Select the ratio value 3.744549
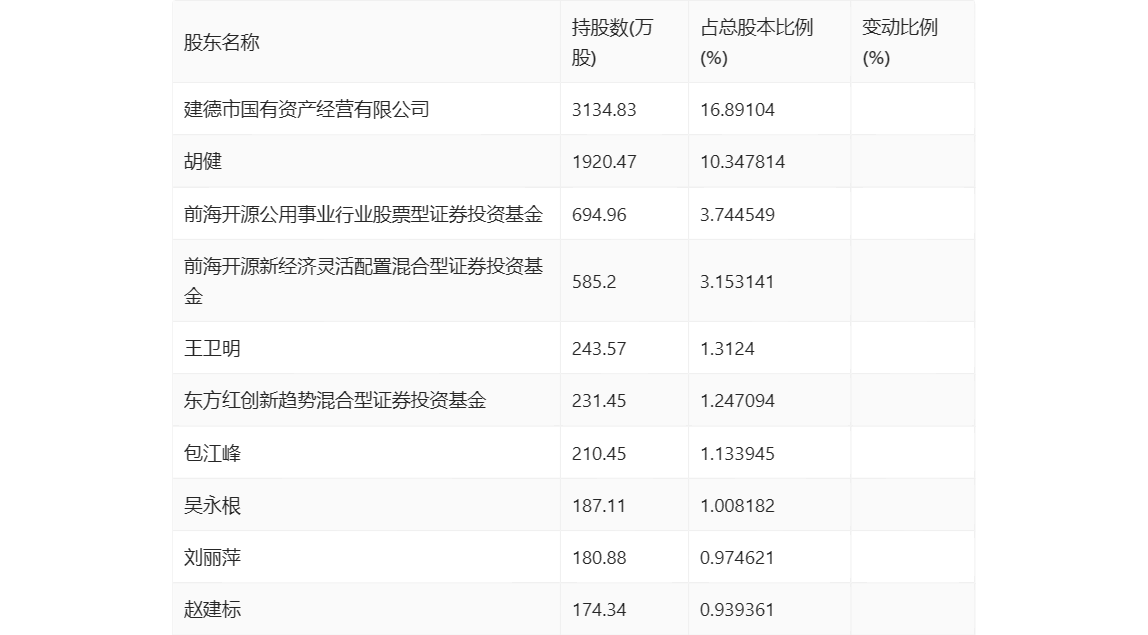 coord(737,215)
